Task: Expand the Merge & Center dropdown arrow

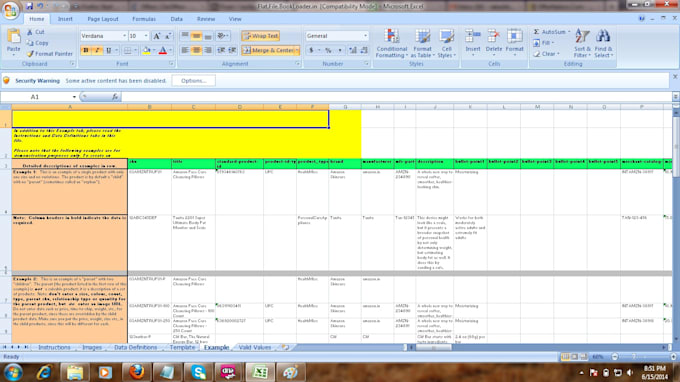Action: (x=297, y=50)
